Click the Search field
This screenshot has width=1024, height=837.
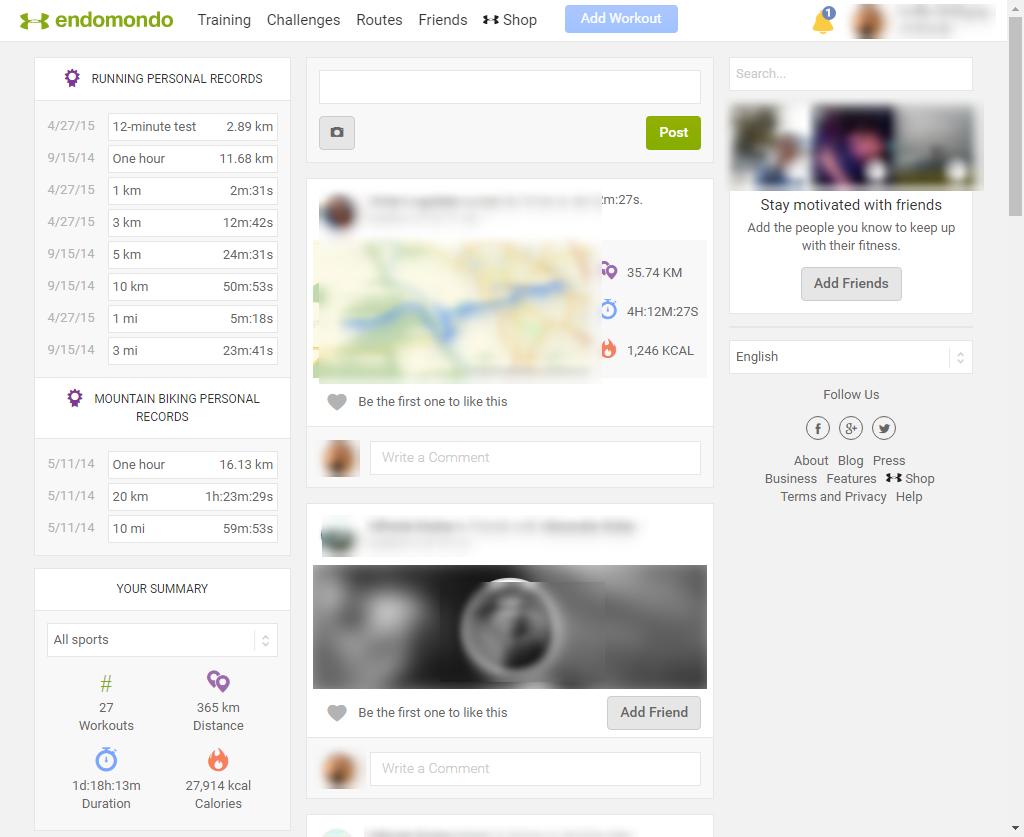851,74
